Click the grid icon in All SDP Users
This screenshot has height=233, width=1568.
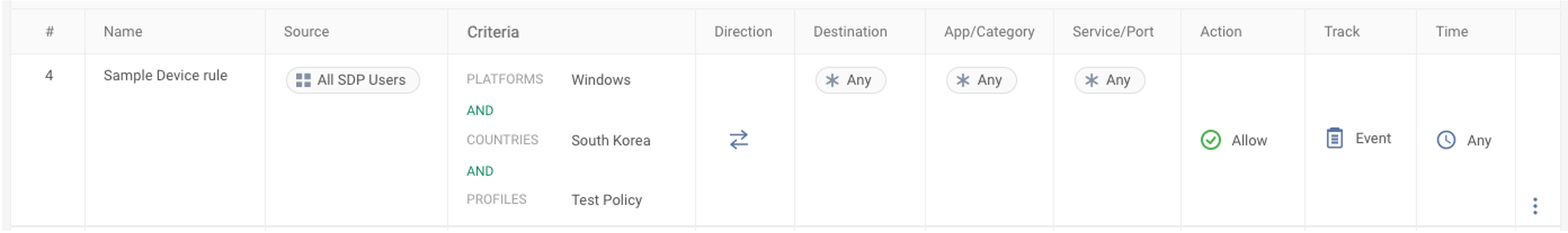(x=303, y=80)
